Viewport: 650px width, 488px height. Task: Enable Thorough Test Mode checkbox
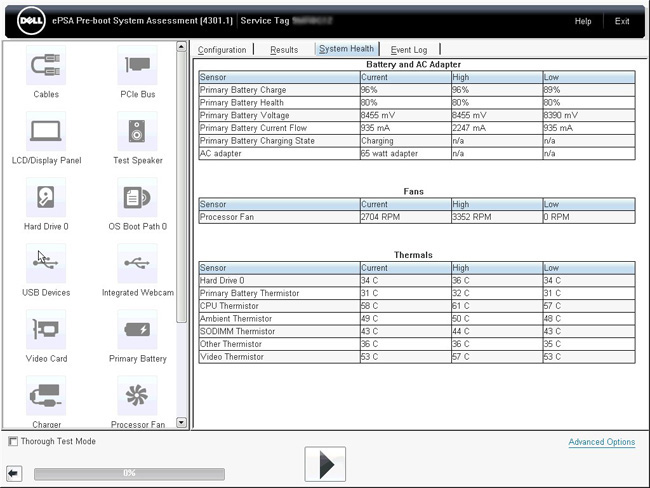[x=13, y=441]
